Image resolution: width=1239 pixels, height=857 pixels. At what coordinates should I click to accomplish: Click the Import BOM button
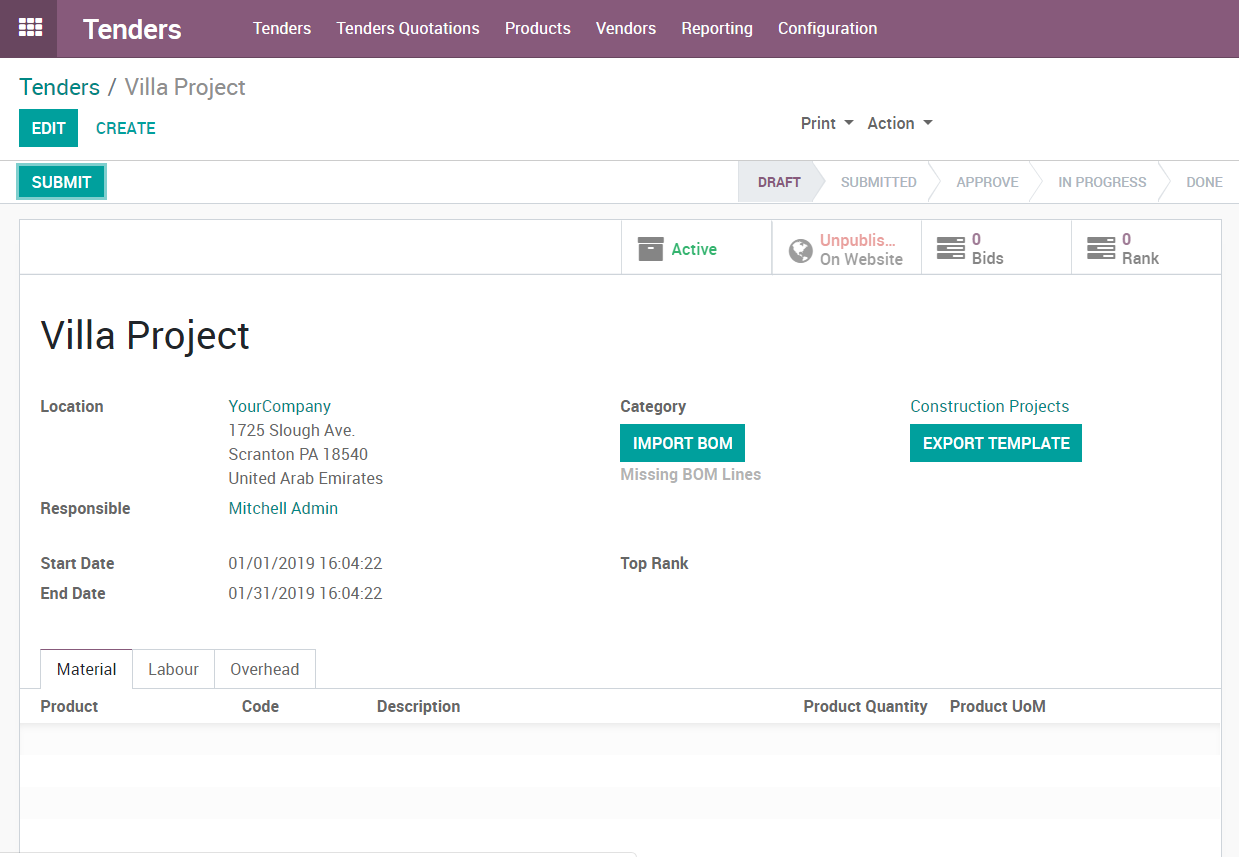(682, 443)
